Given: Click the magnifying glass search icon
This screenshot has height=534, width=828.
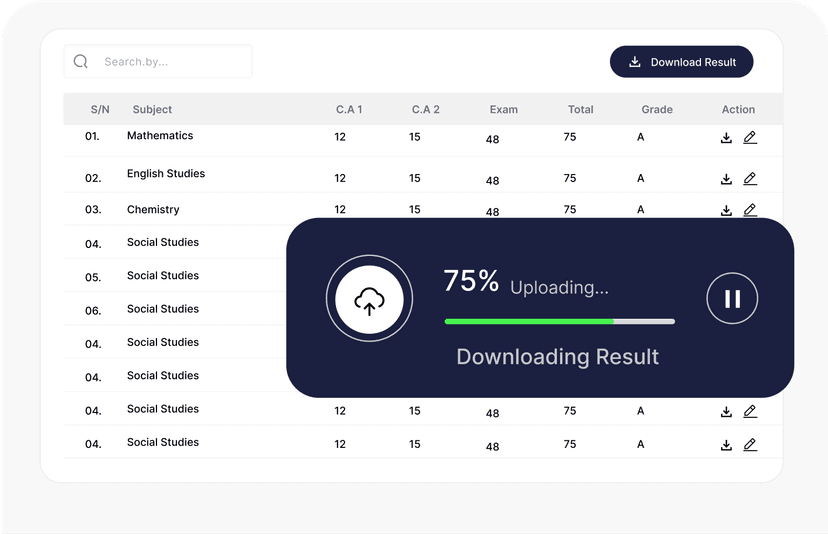Looking at the screenshot, I should pos(81,62).
